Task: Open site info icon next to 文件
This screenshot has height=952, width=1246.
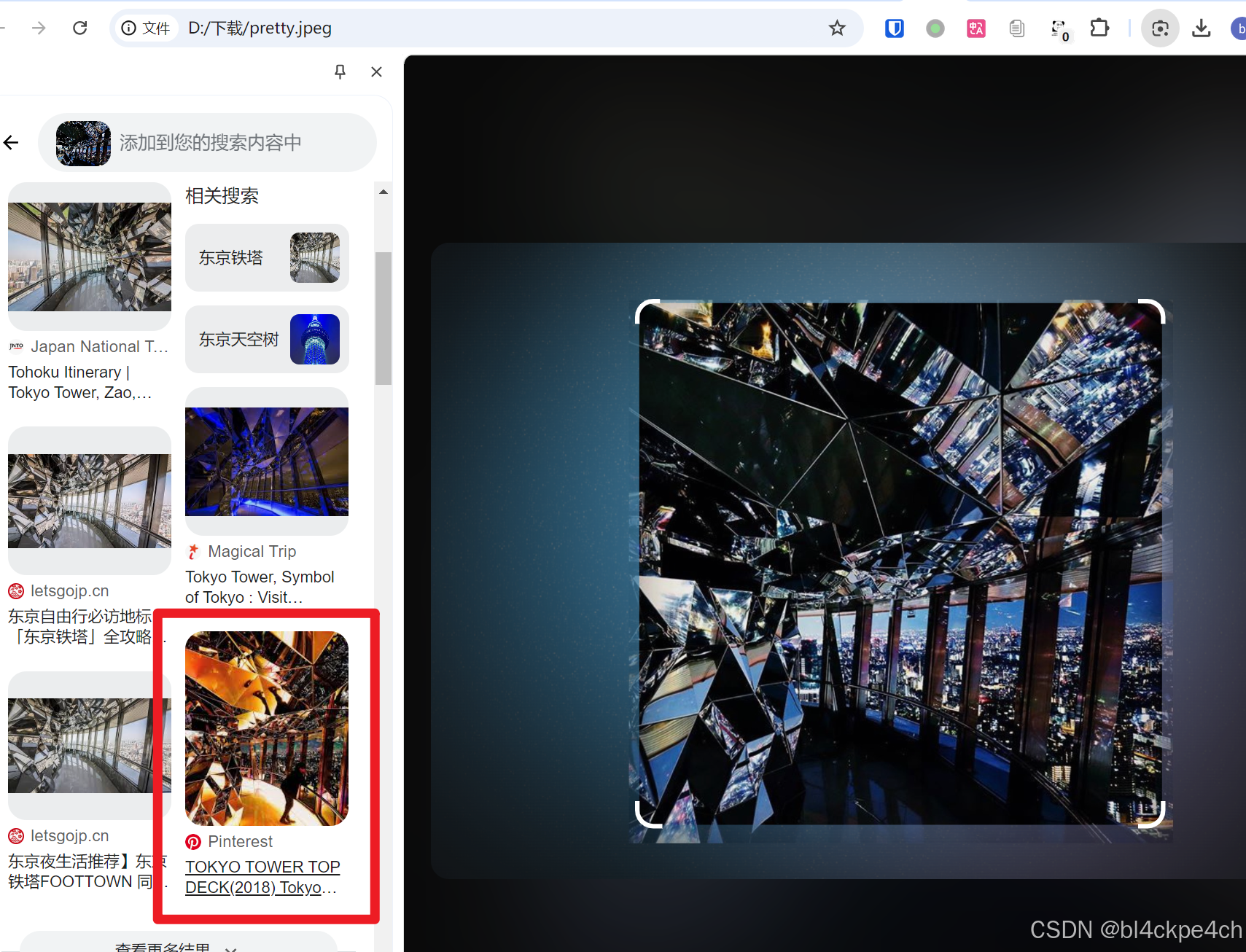Action: [x=129, y=28]
